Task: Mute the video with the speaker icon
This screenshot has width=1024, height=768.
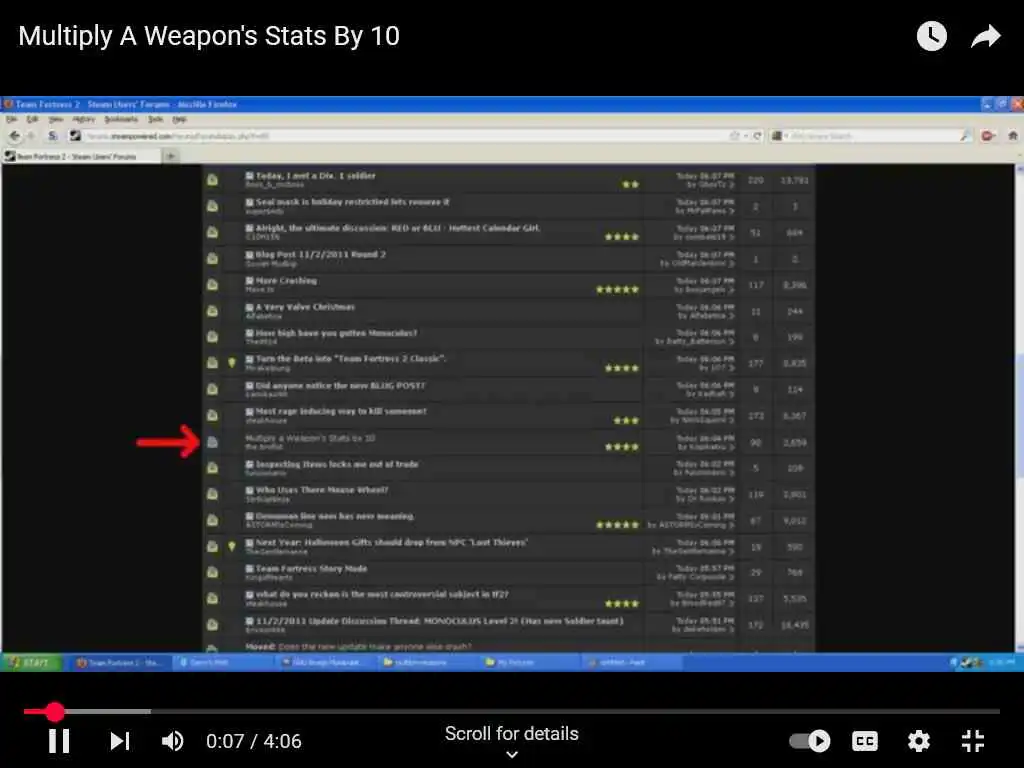Action: coord(172,741)
